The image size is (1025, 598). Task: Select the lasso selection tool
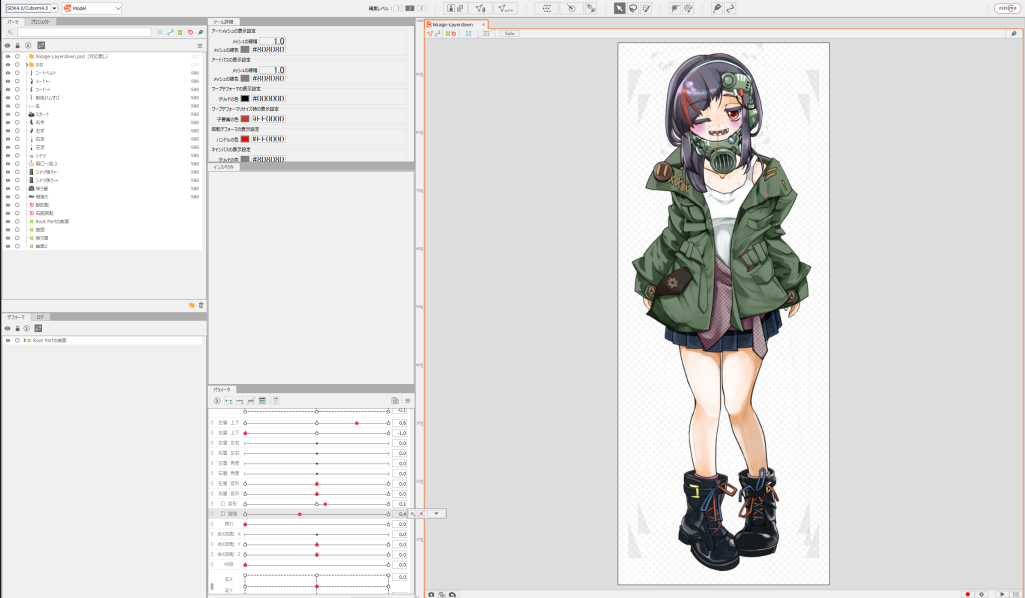coord(633,8)
